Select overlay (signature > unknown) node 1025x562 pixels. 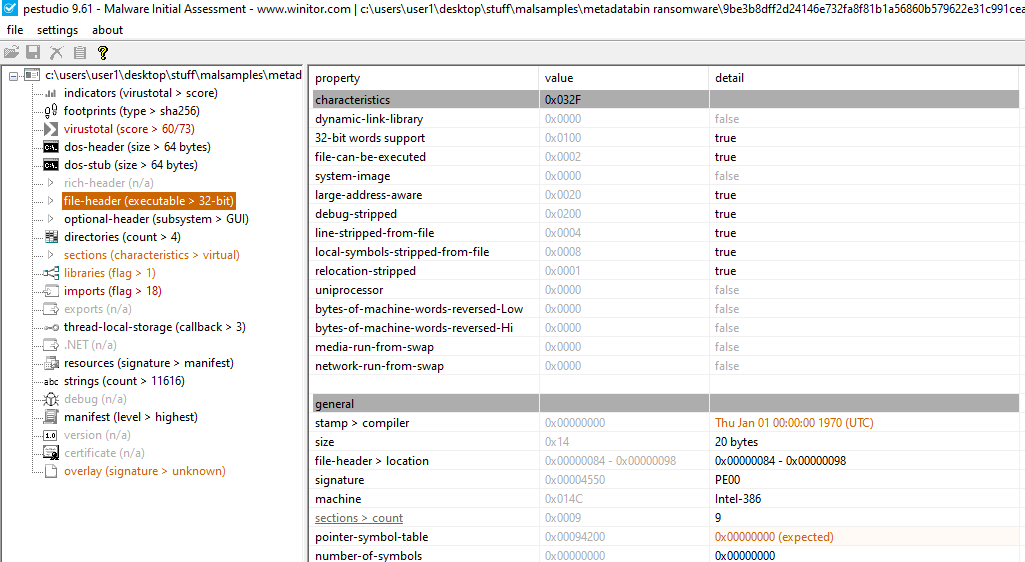[x=144, y=471]
